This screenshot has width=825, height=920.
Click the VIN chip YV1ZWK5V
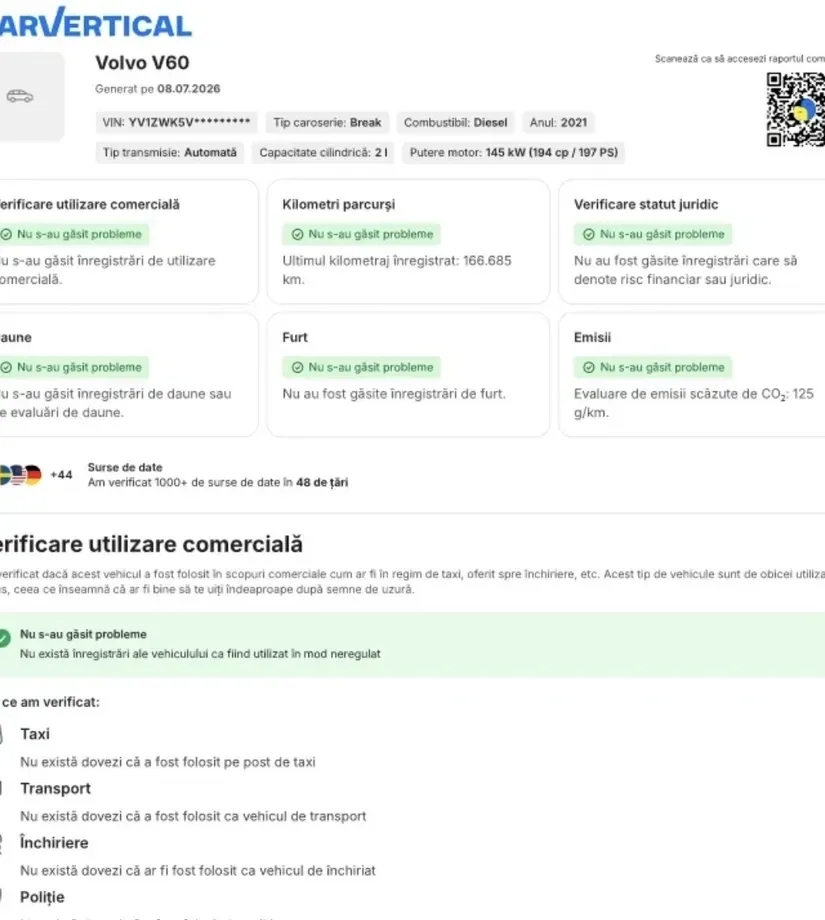[x=176, y=123]
